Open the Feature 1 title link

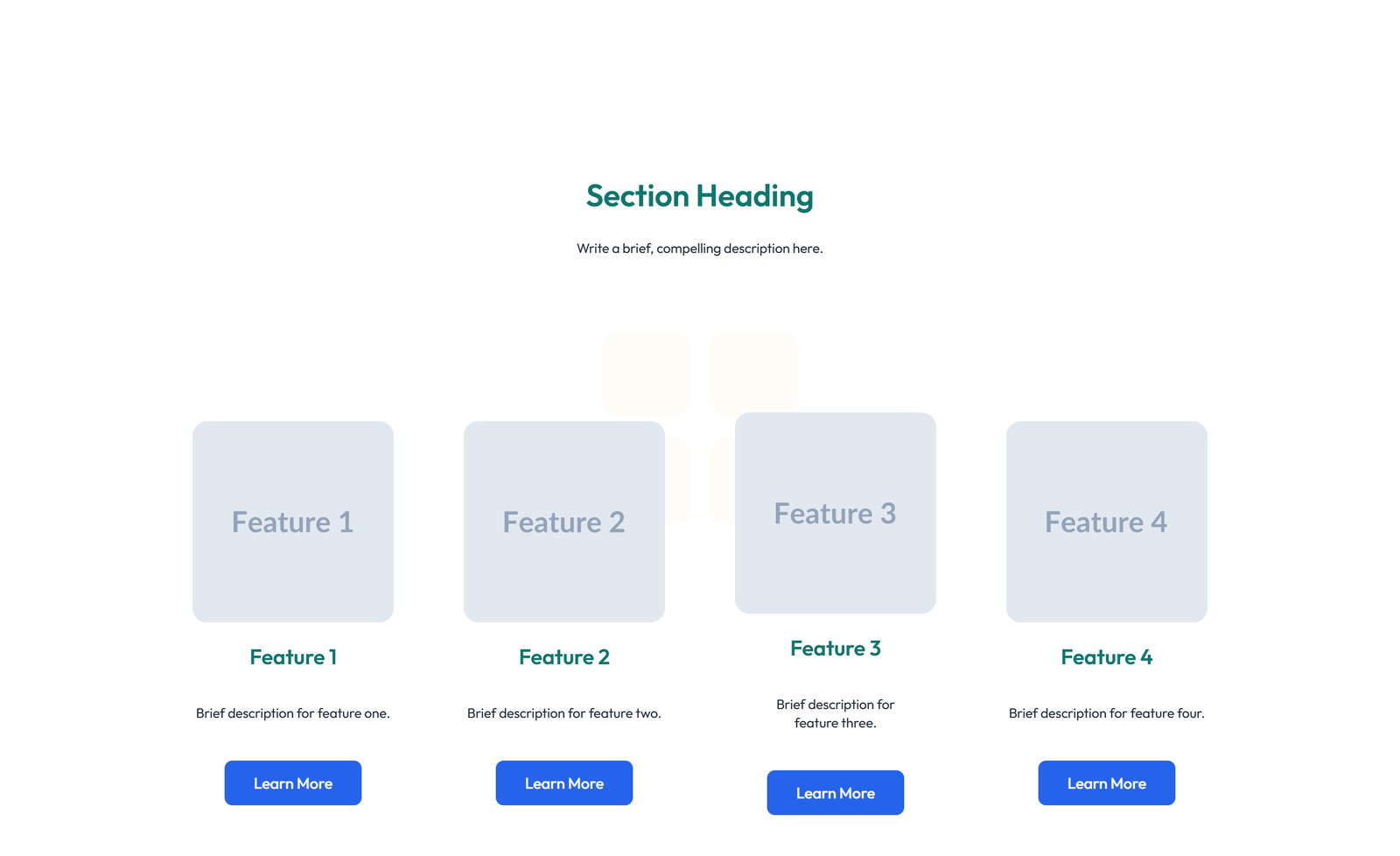point(292,656)
